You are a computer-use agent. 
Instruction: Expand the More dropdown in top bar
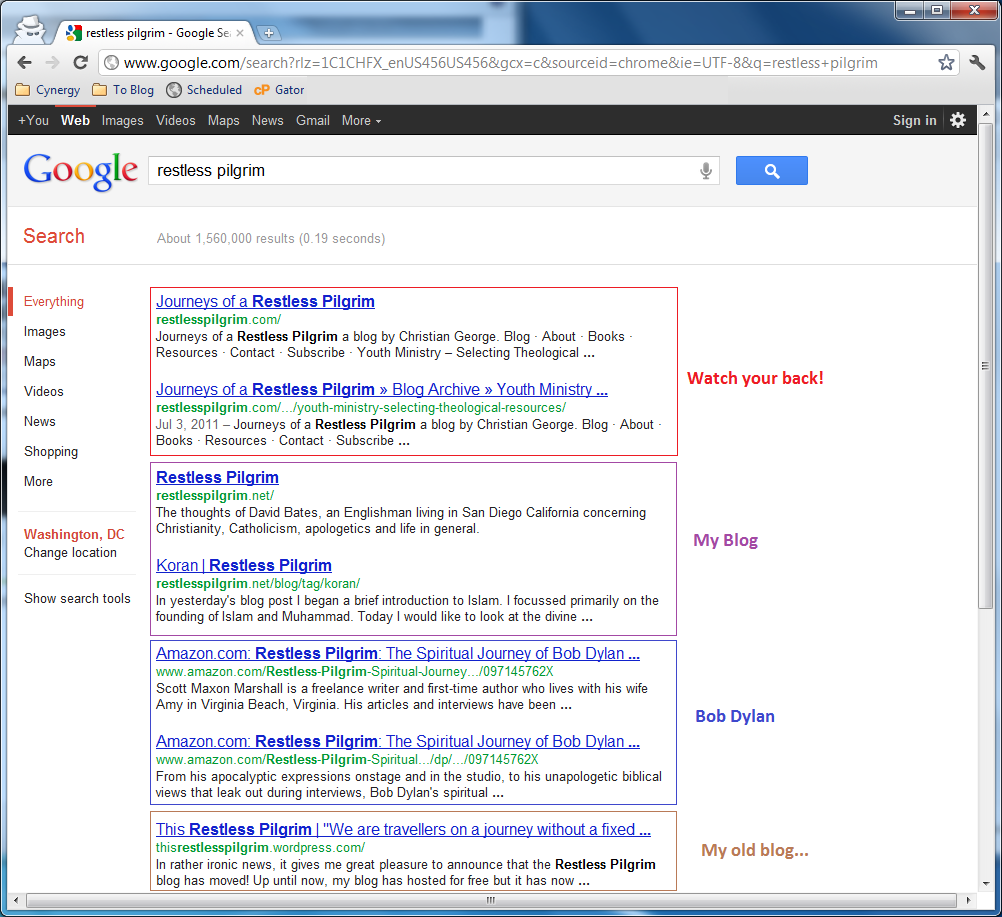coord(361,120)
